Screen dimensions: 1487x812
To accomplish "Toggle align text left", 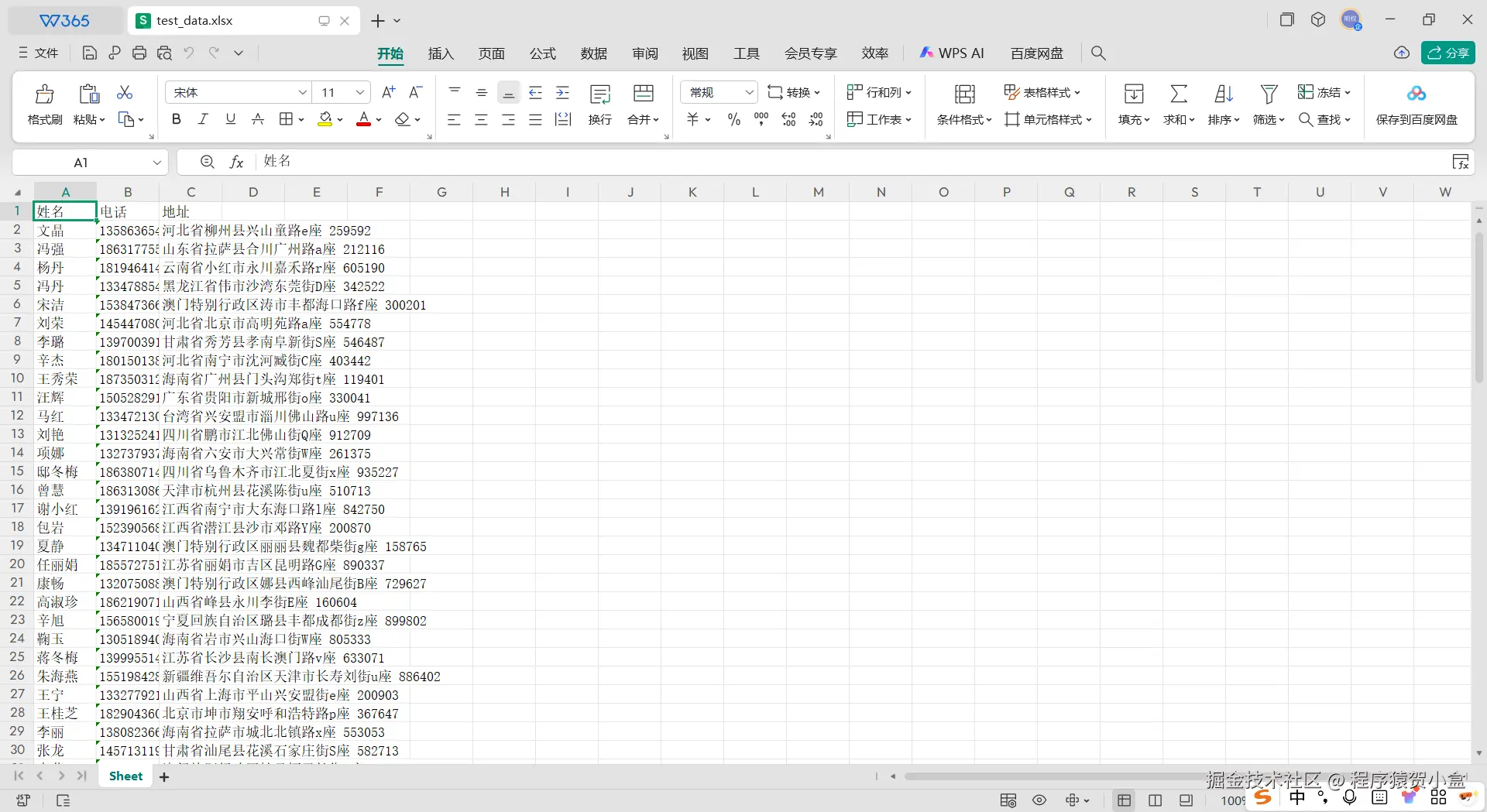I will point(455,119).
